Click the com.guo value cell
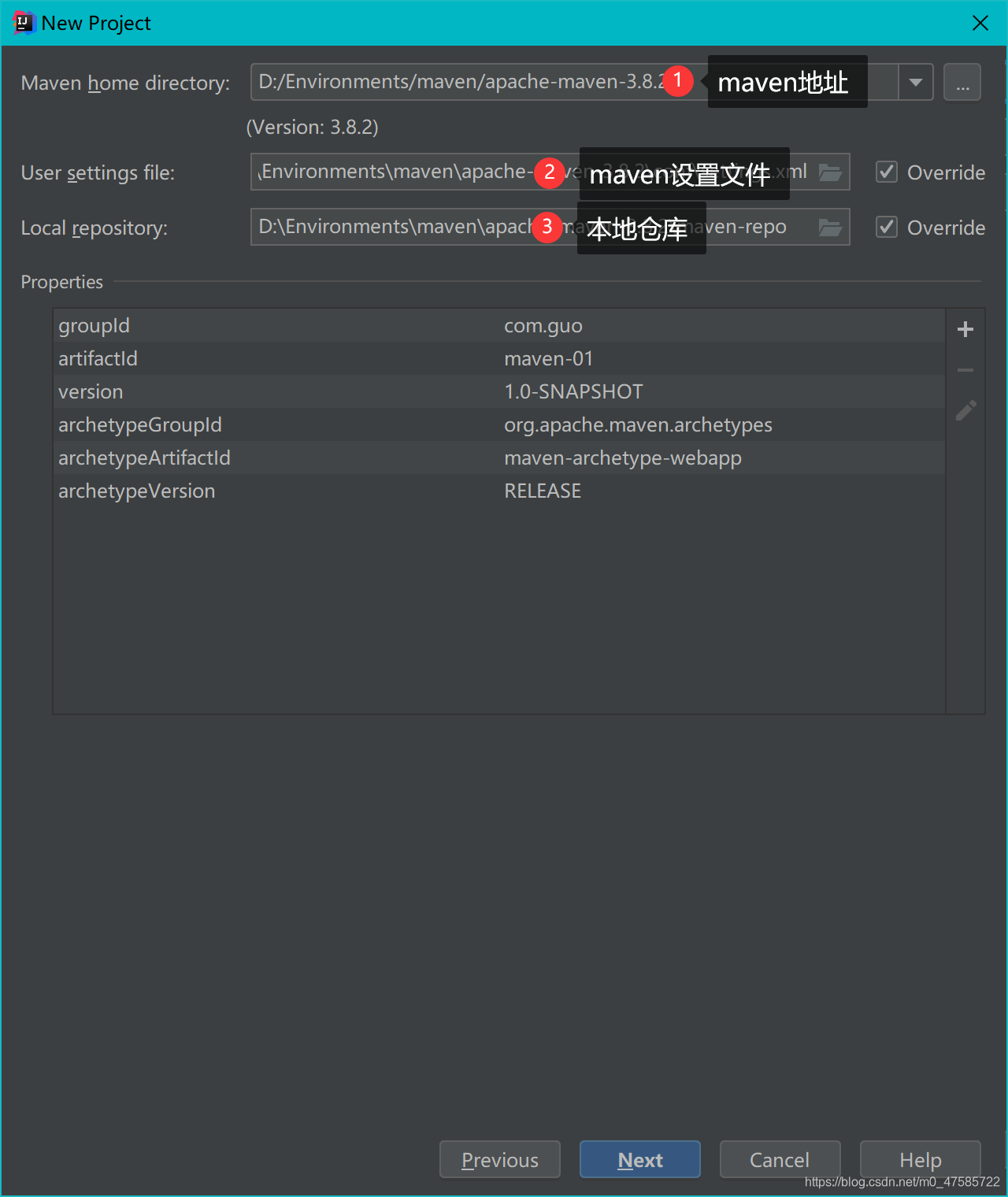 (x=543, y=325)
